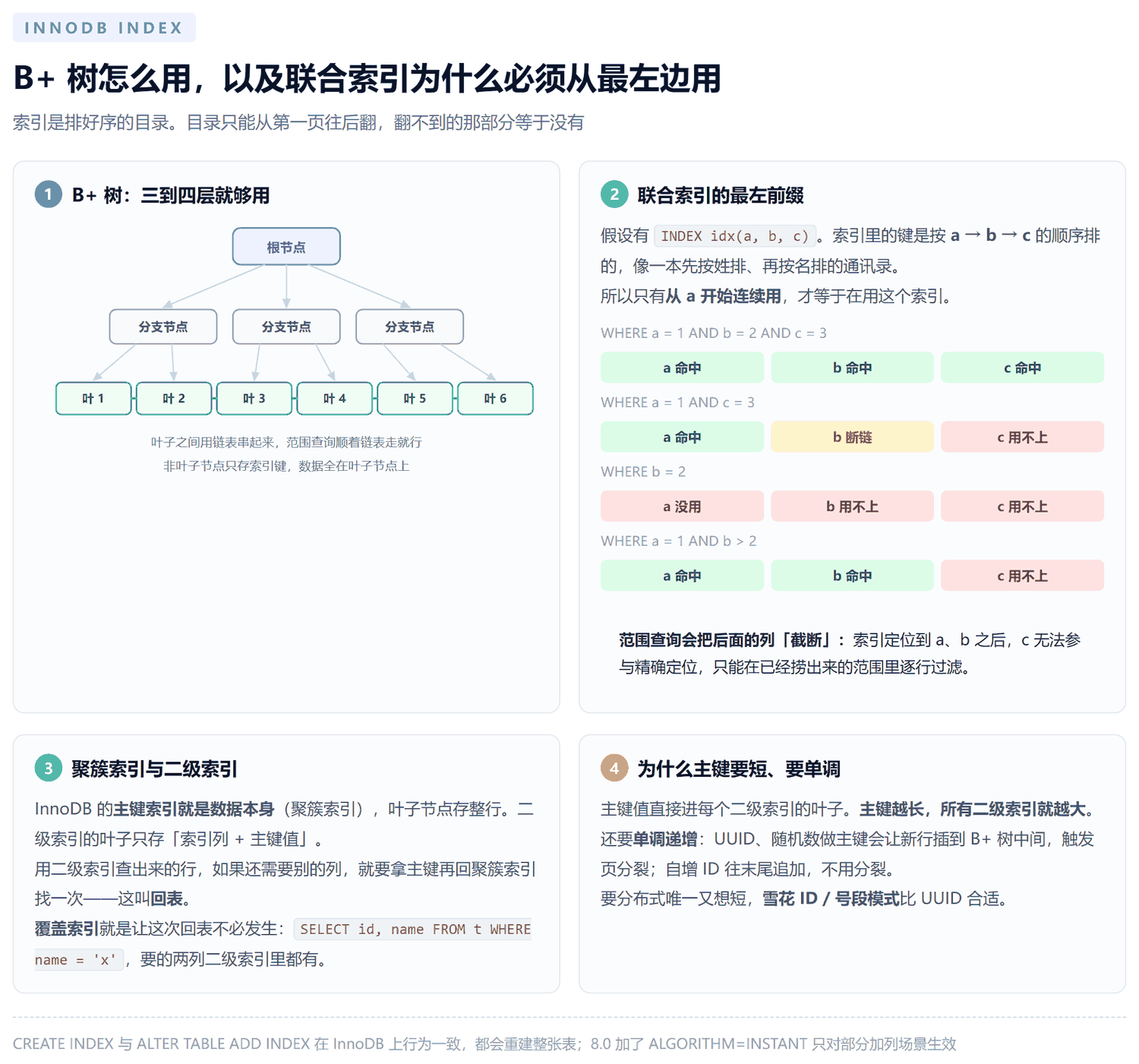Click query "WHERE a = 1 AND c = 3"
The width and height of the screenshot is (1139, 1064).
coord(677,403)
